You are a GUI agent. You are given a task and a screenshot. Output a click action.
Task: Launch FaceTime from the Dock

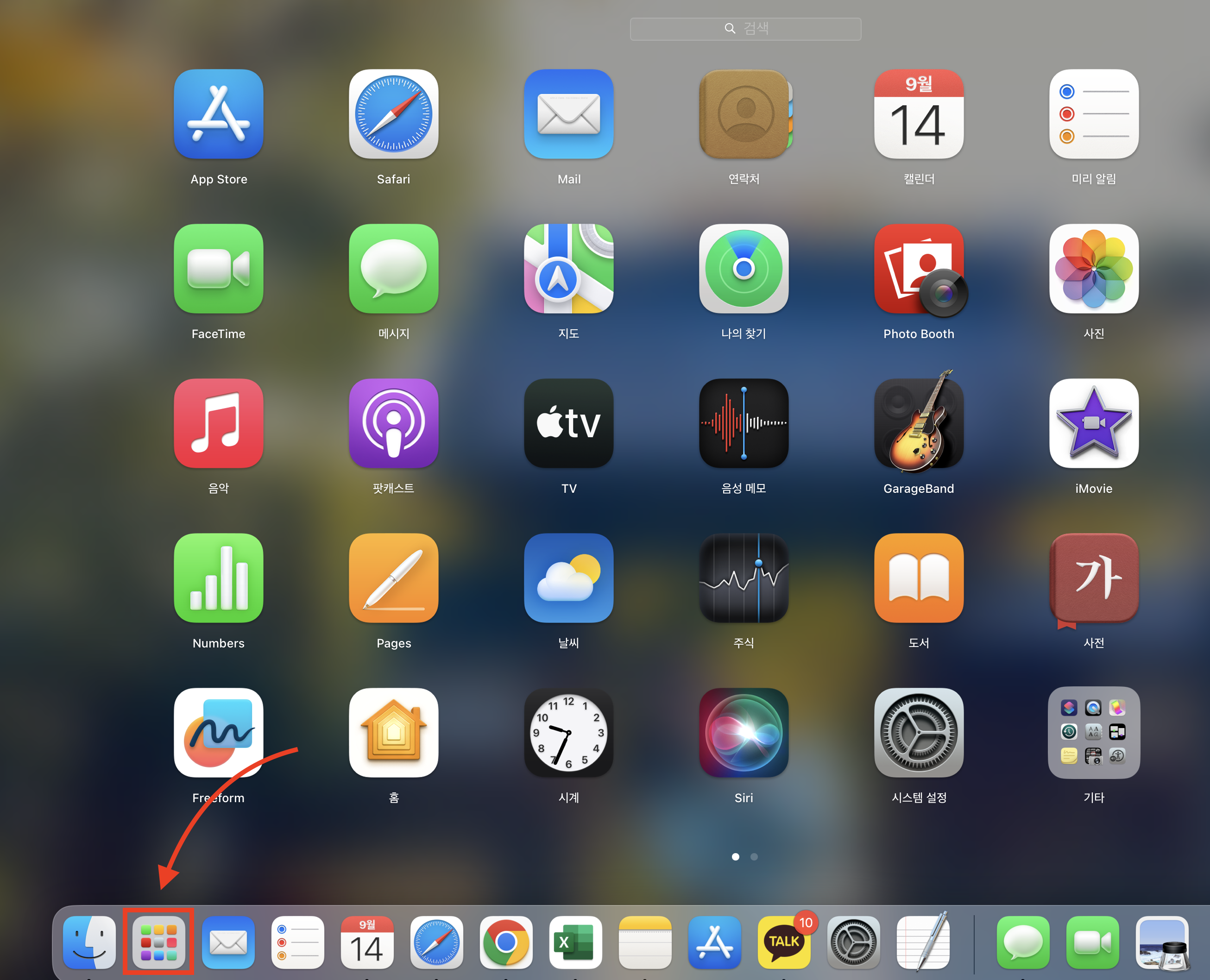point(1092,942)
